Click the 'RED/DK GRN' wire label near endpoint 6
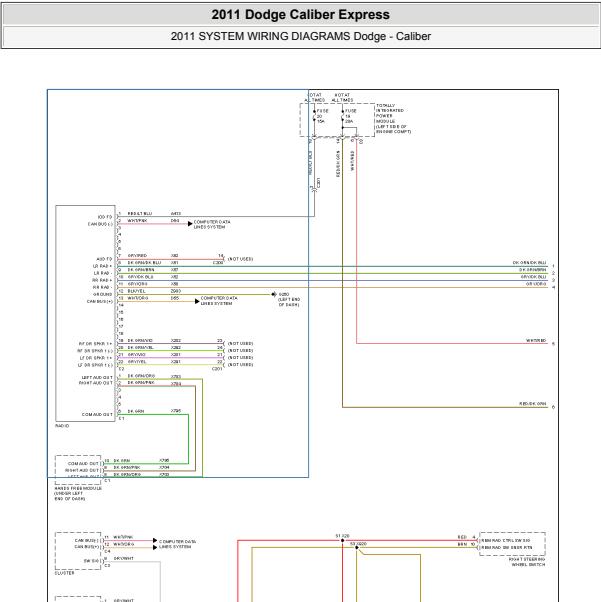601x602 pixels. coord(533,404)
